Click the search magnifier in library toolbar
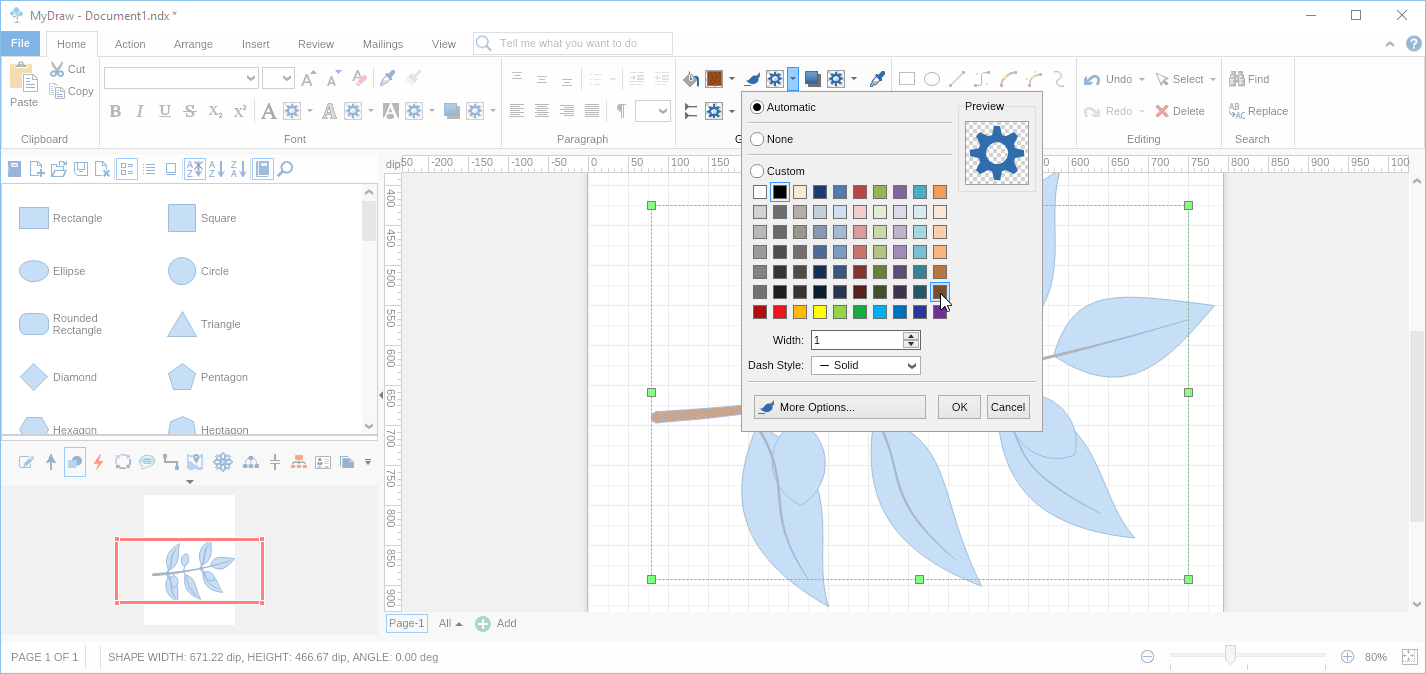1426x674 pixels. pos(285,169)
